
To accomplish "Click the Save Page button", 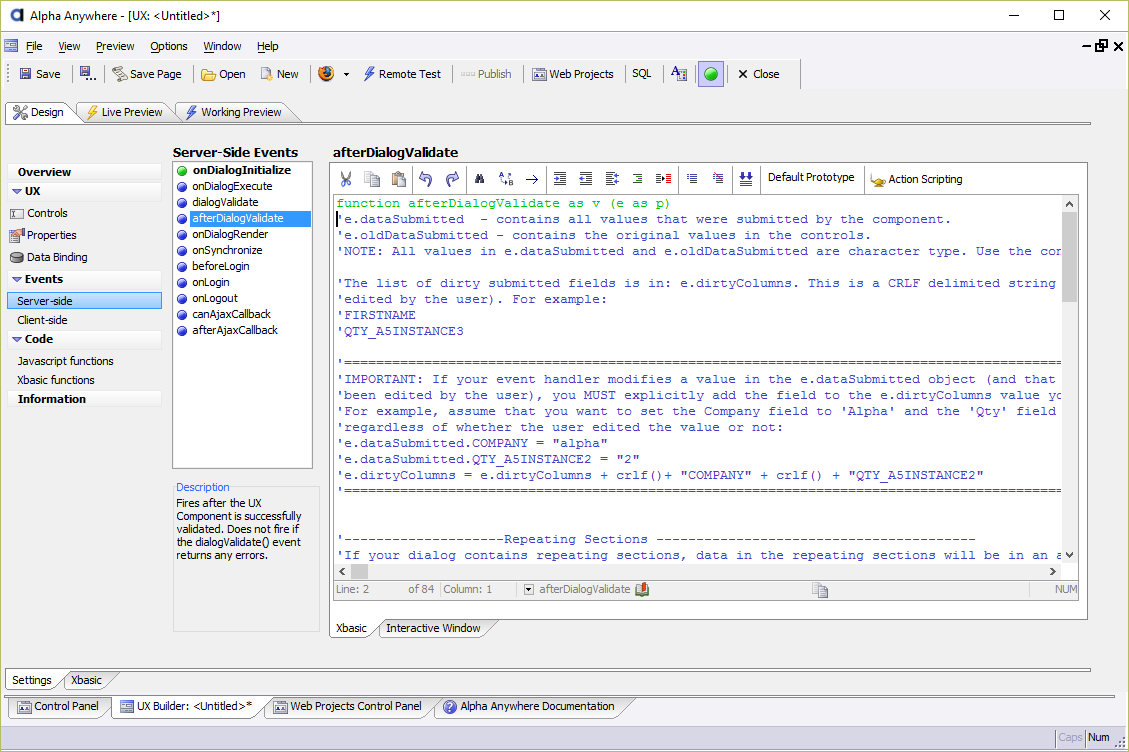I will pos(147,73).
